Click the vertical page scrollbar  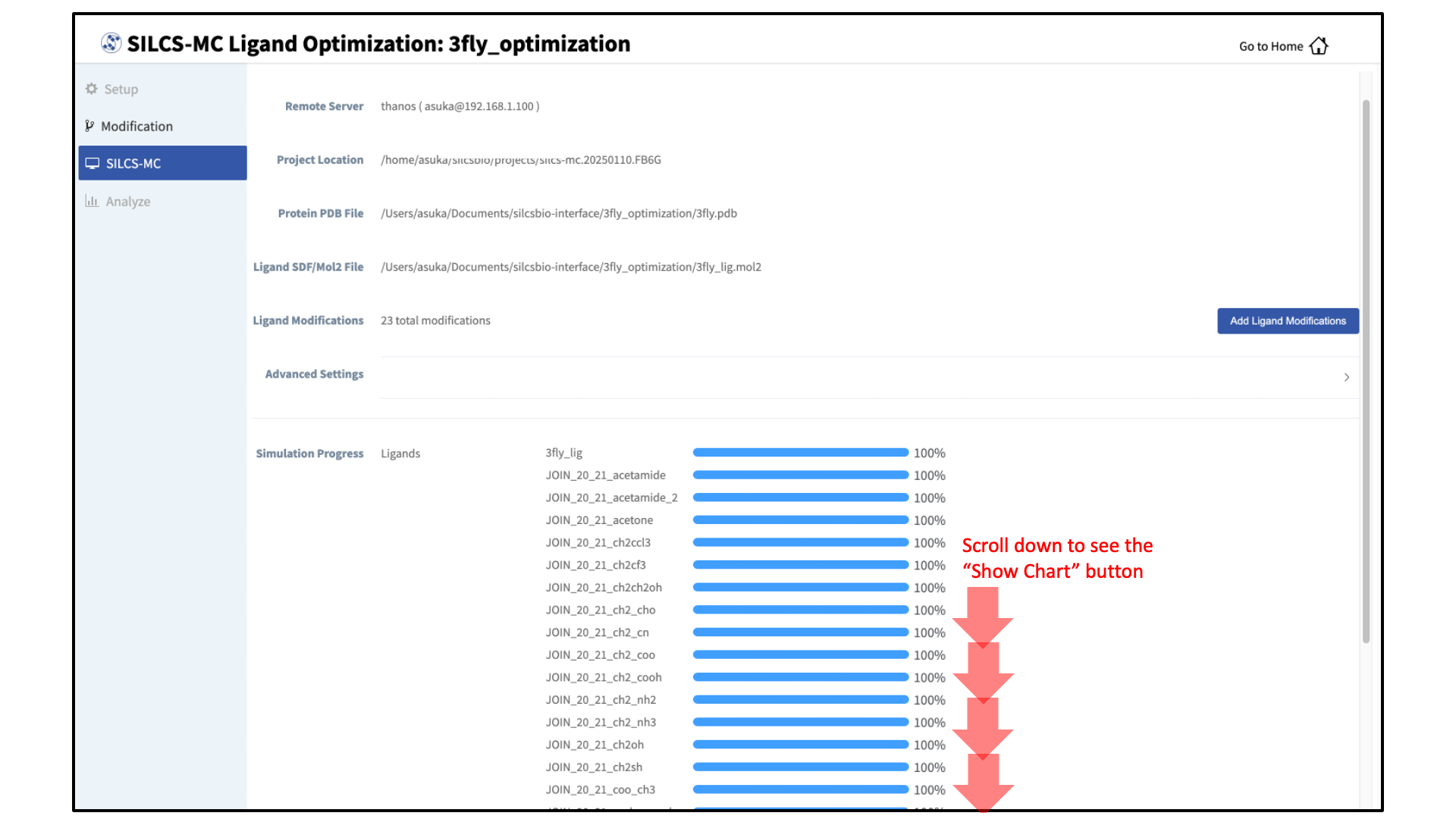[x=1366, y=372]
